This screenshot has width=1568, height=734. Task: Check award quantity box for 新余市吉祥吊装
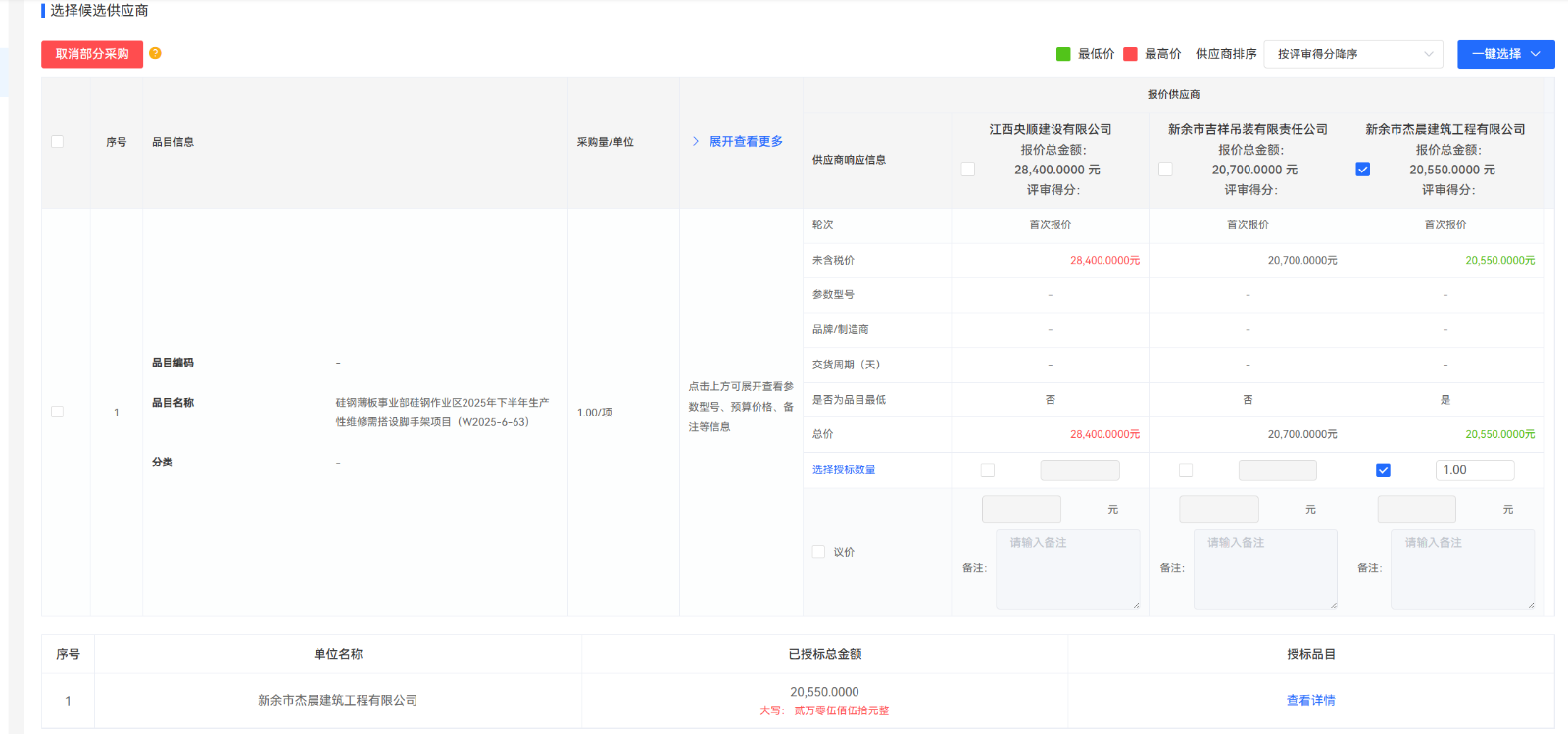1186,470
